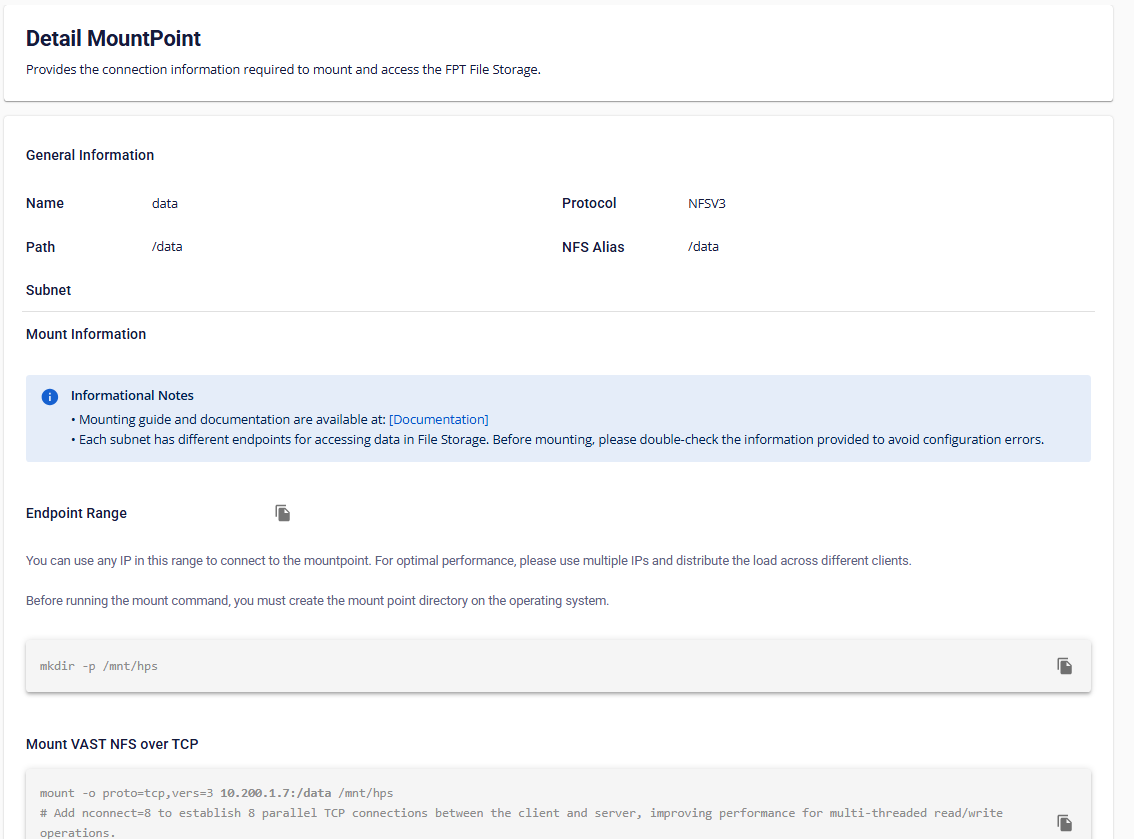Image resolution: width=1134 pixels, height=839 pixels.
Task: Click the NFS Alias value '/data'
Action: pyautogui.click(x=703, y=247)
